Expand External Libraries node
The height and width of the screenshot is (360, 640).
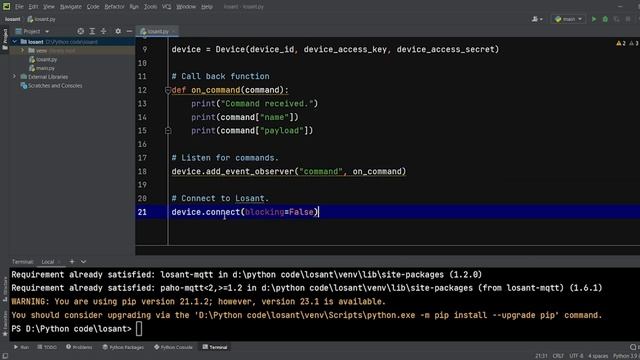tap(15, 77)
